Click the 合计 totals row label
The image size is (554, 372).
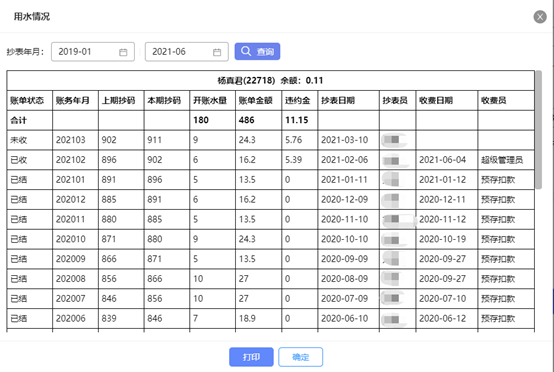click(18, 120)
